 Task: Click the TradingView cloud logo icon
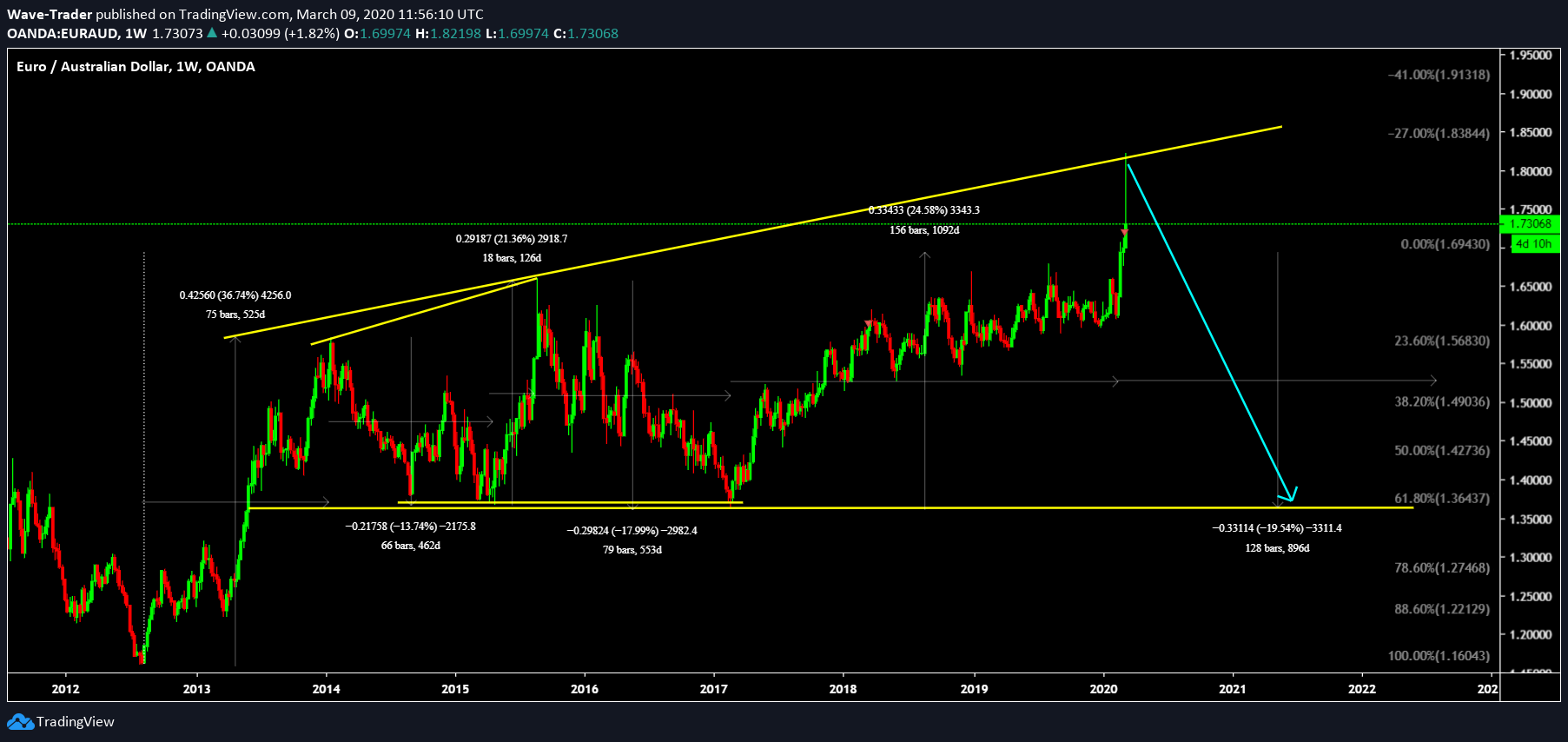[20, 721]
